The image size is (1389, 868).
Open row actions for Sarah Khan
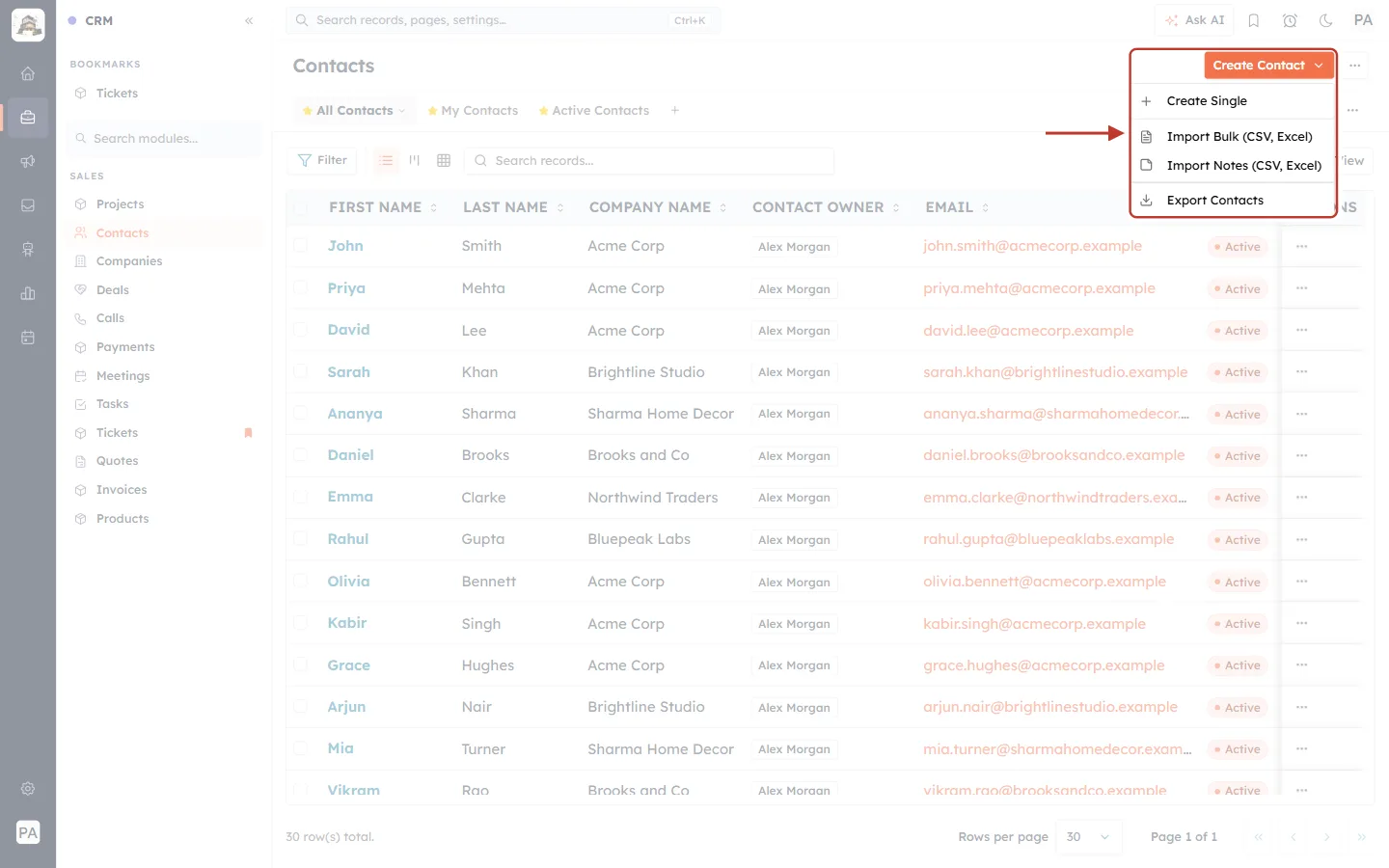click(1302, 372)
